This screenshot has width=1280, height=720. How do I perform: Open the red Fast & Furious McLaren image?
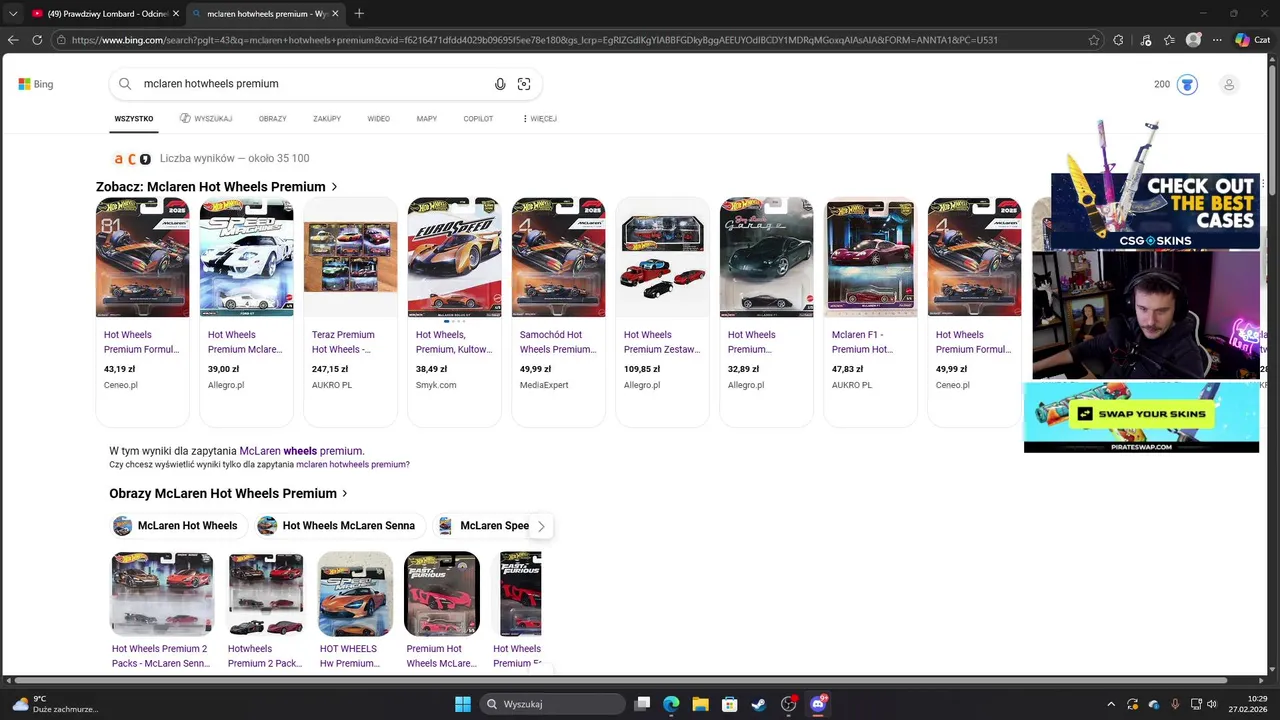[442, 594]
